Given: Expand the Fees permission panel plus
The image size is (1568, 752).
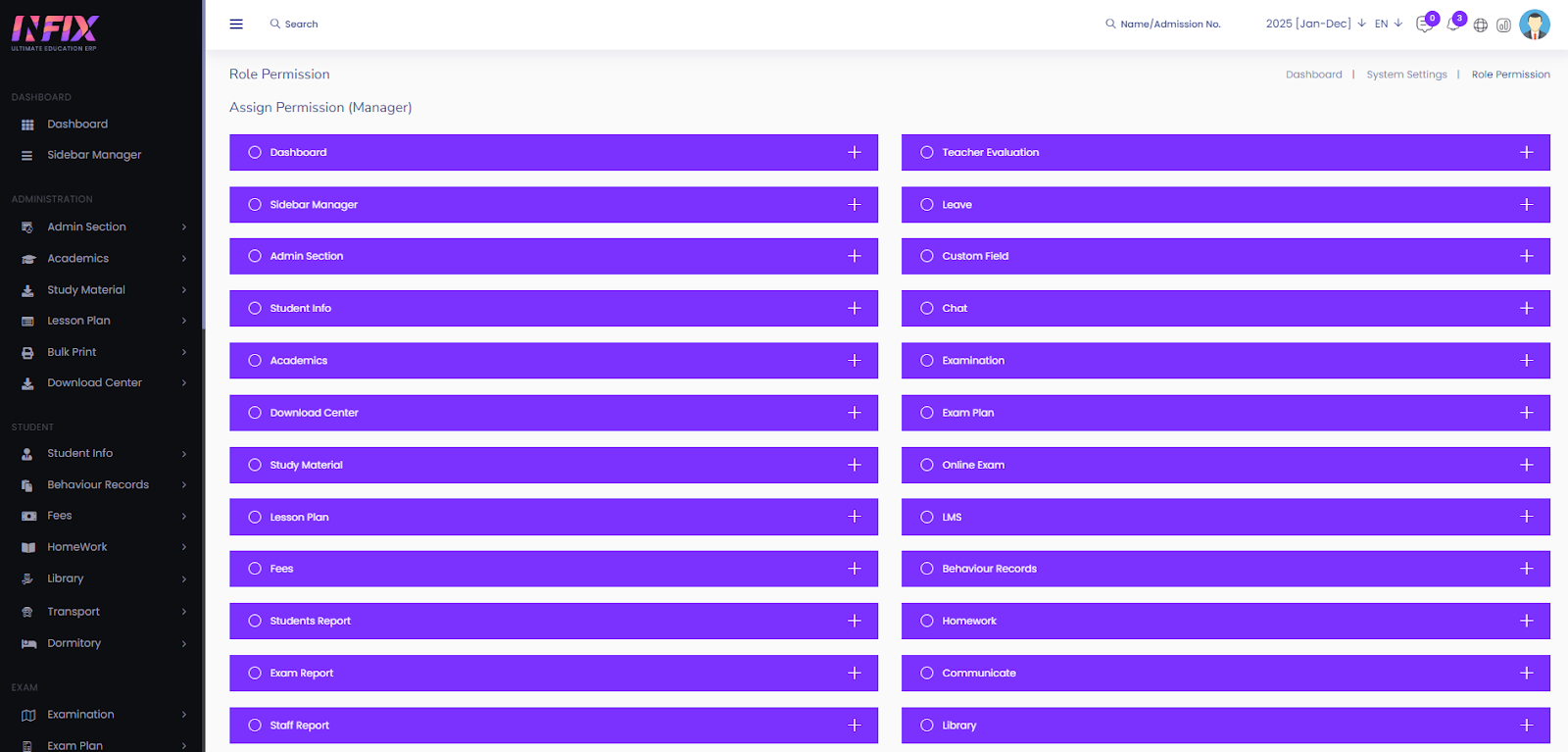Looking at the screenshot, I should [x=855, y=569].
